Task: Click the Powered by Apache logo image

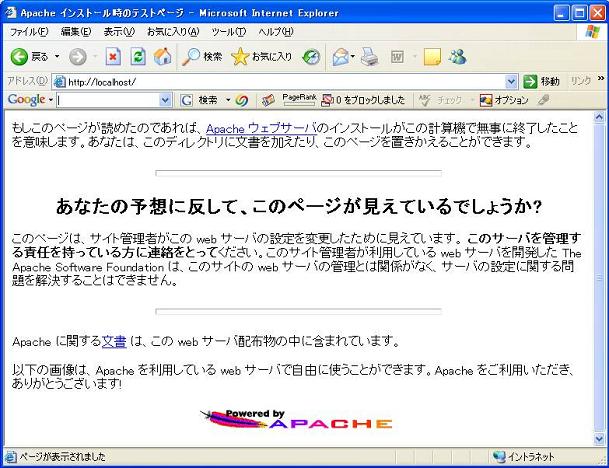Action: tap(296, 419)
